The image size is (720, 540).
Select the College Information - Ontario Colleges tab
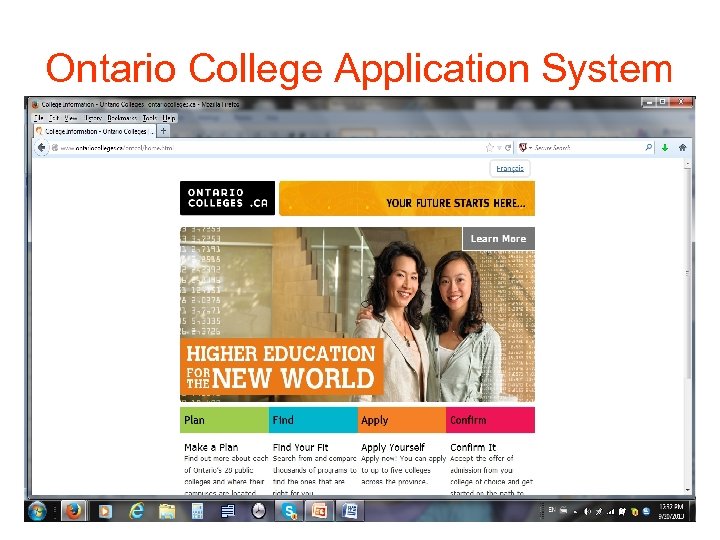pyautogui.click(x=96, y=131)
